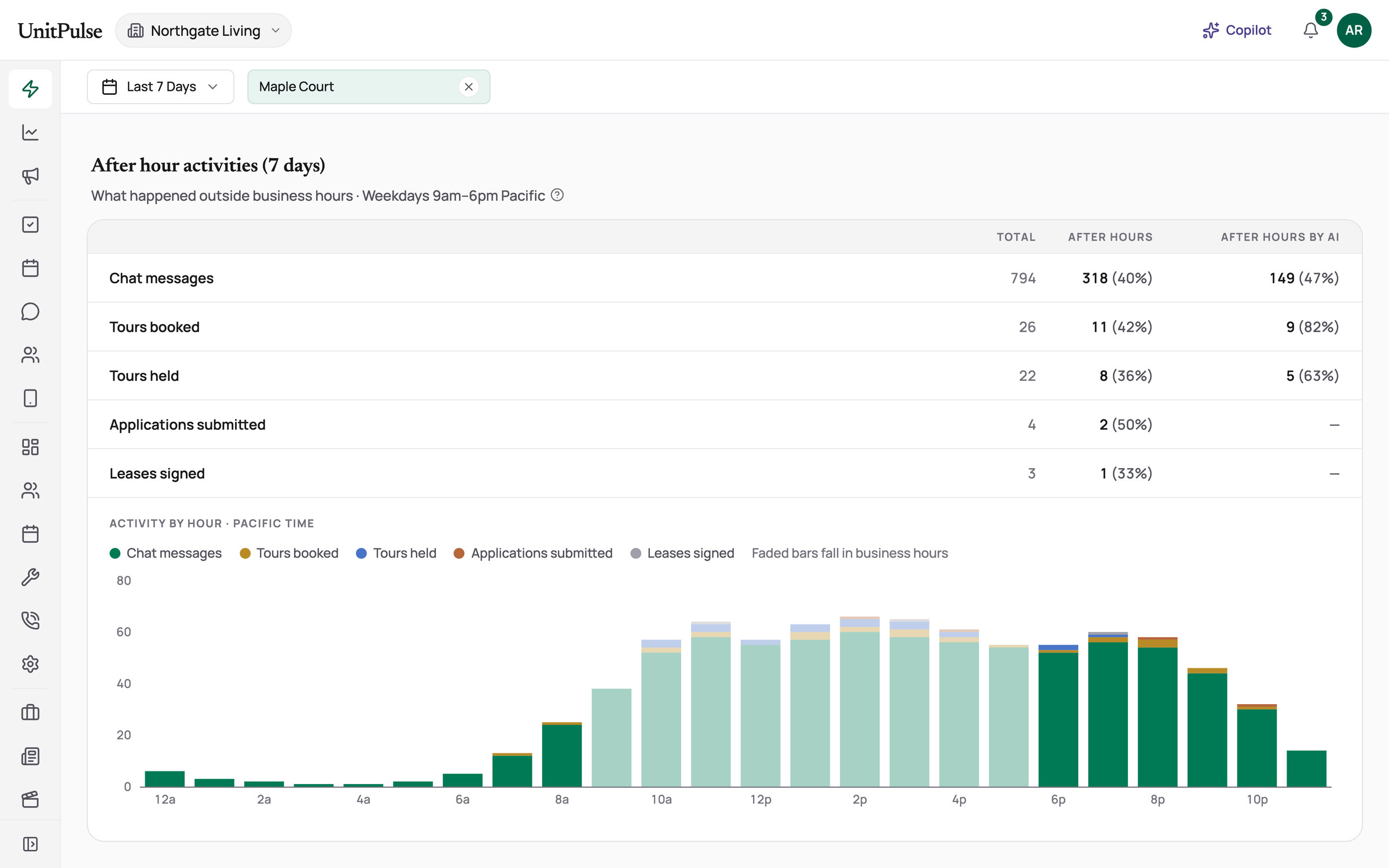Toggle Tours held series in chart legend
This screenshot has width=1389, height=868.
coord(396,553)
